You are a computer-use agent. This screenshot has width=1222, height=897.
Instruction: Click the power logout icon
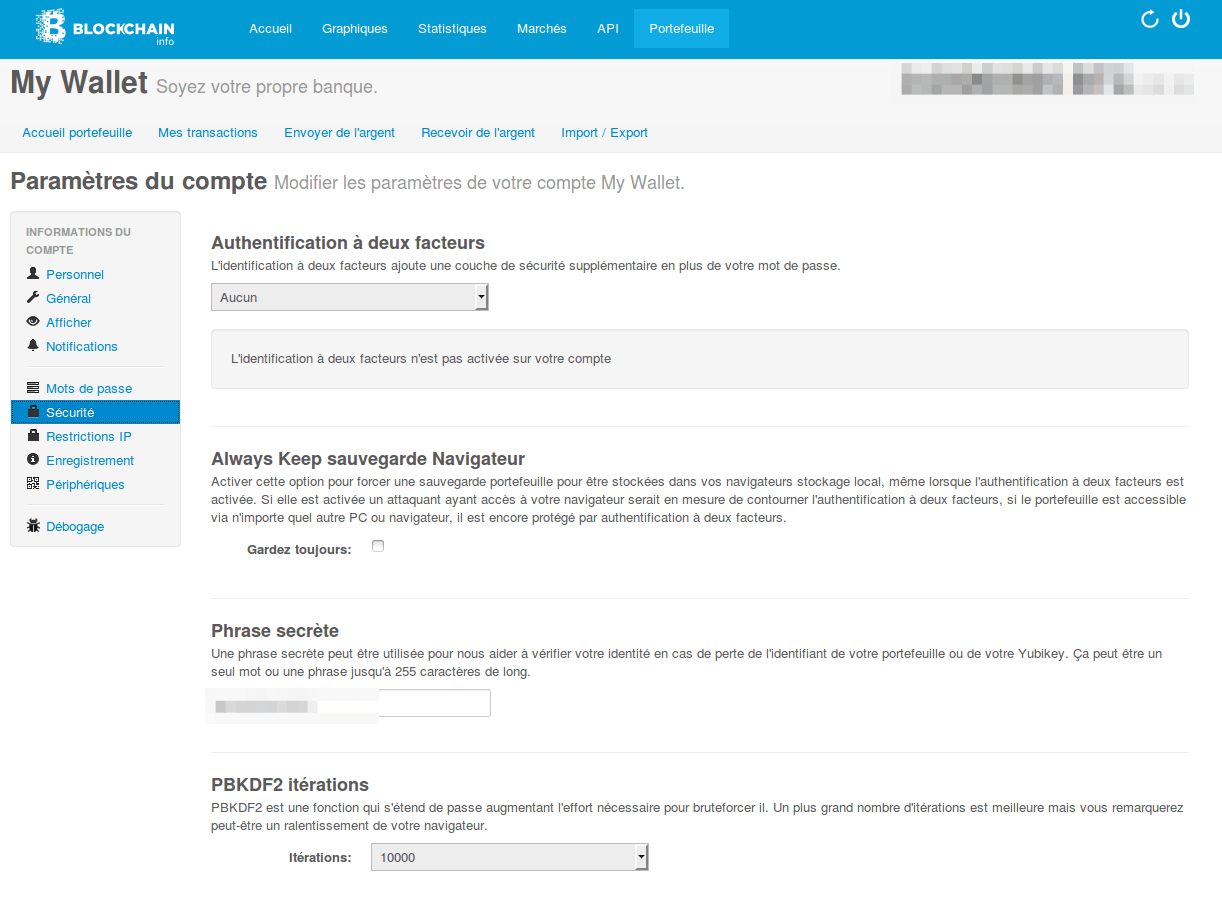coord(1181,19)
